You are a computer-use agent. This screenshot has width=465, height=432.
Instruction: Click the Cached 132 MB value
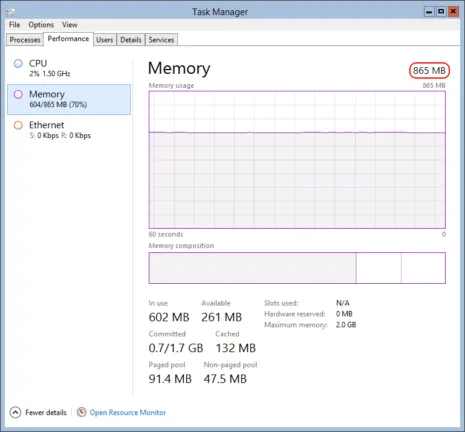[236, 348]
